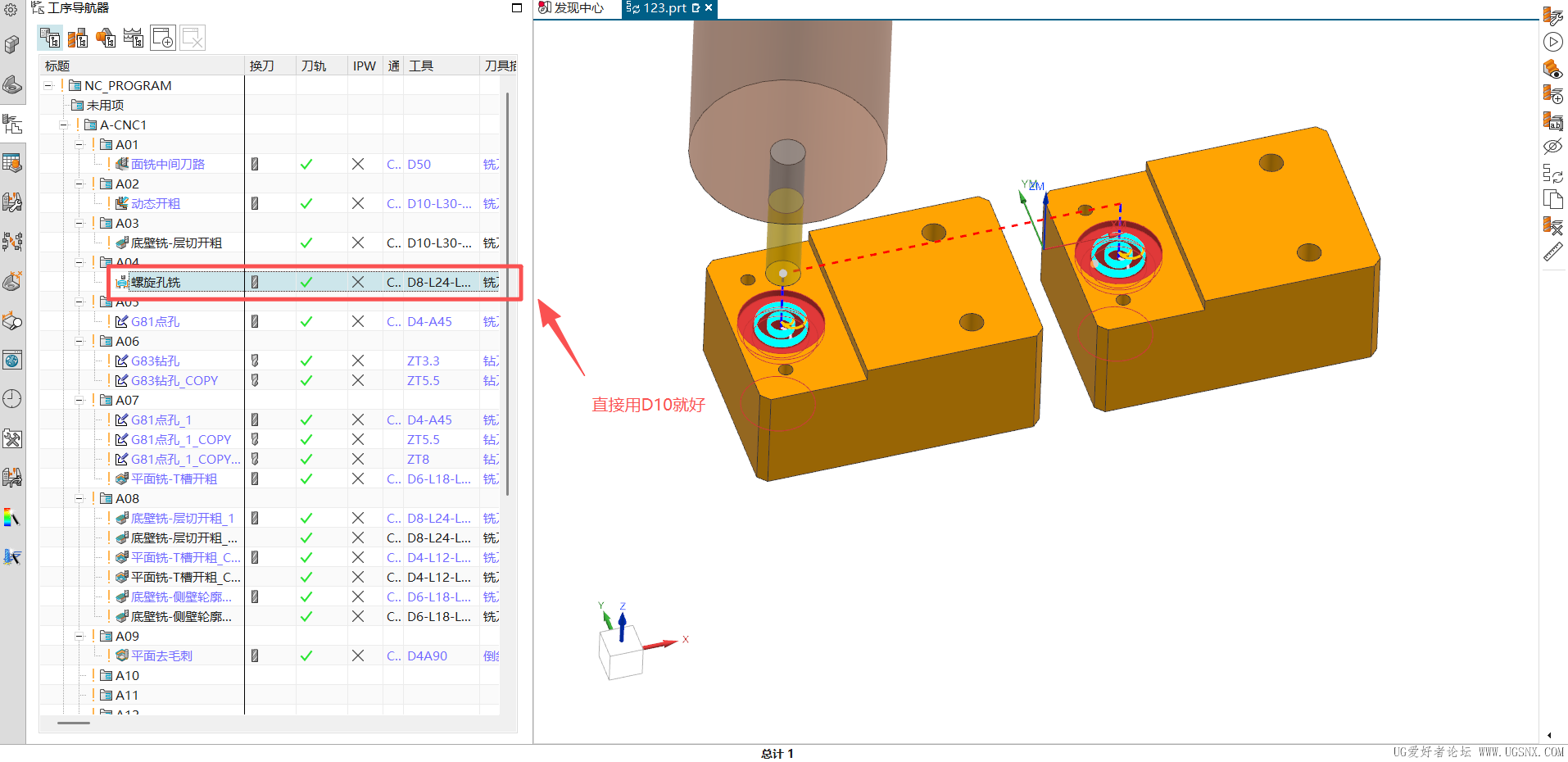Click the replay/refresh path icon

pos(1552,173)
